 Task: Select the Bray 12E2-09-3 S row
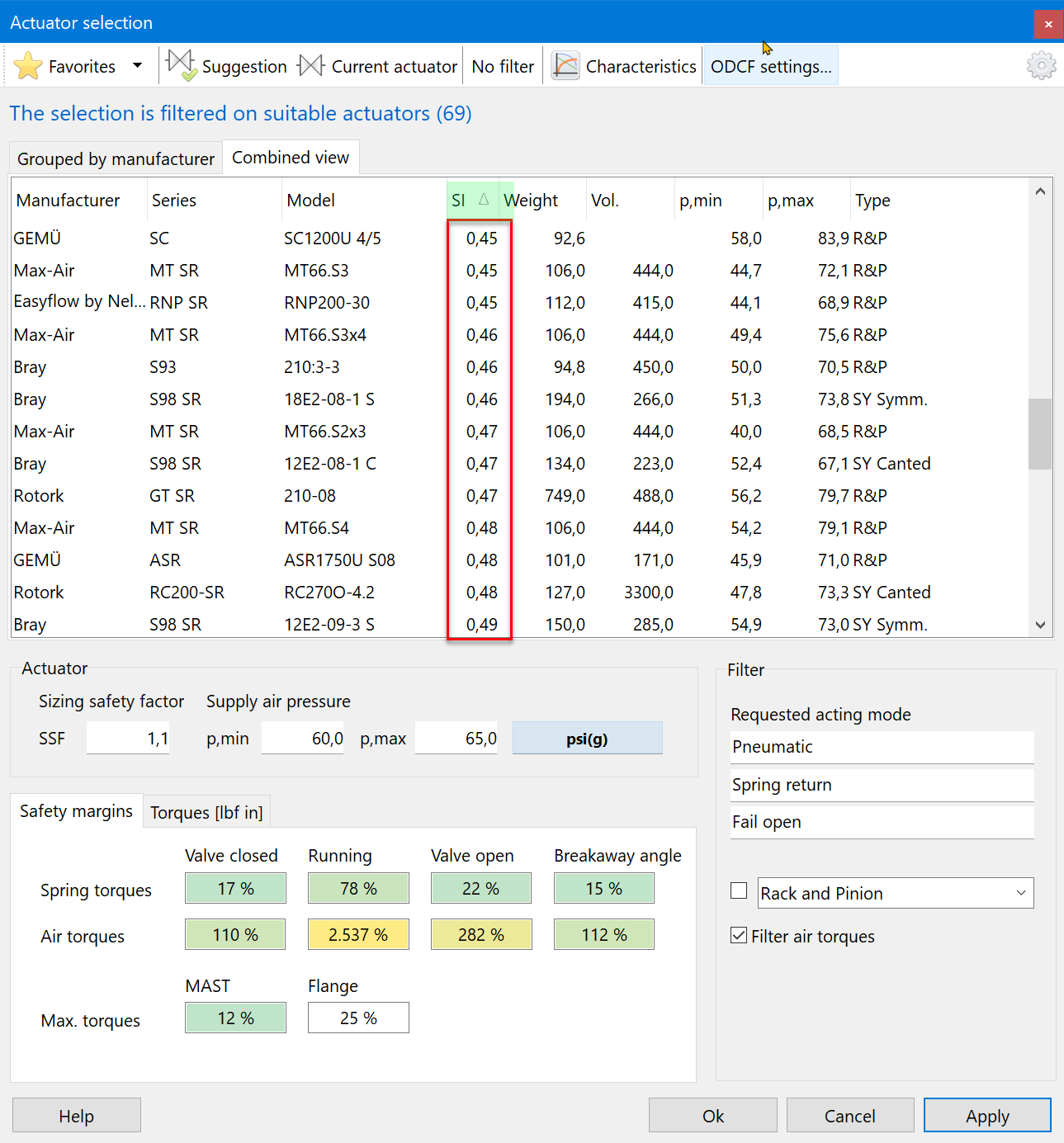(520, 624)
